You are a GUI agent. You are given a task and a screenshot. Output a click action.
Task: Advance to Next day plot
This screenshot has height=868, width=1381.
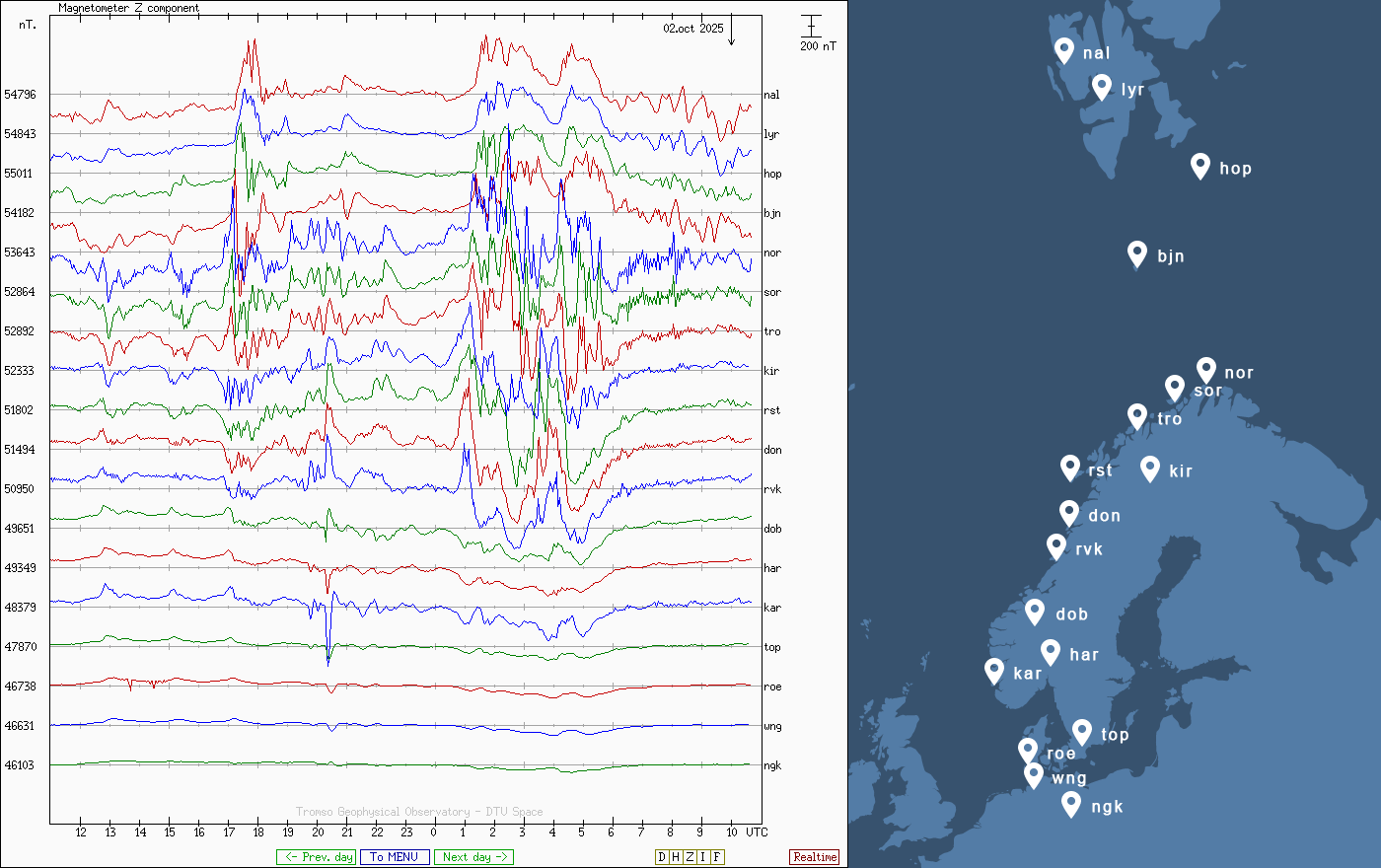tap(473, 857)
